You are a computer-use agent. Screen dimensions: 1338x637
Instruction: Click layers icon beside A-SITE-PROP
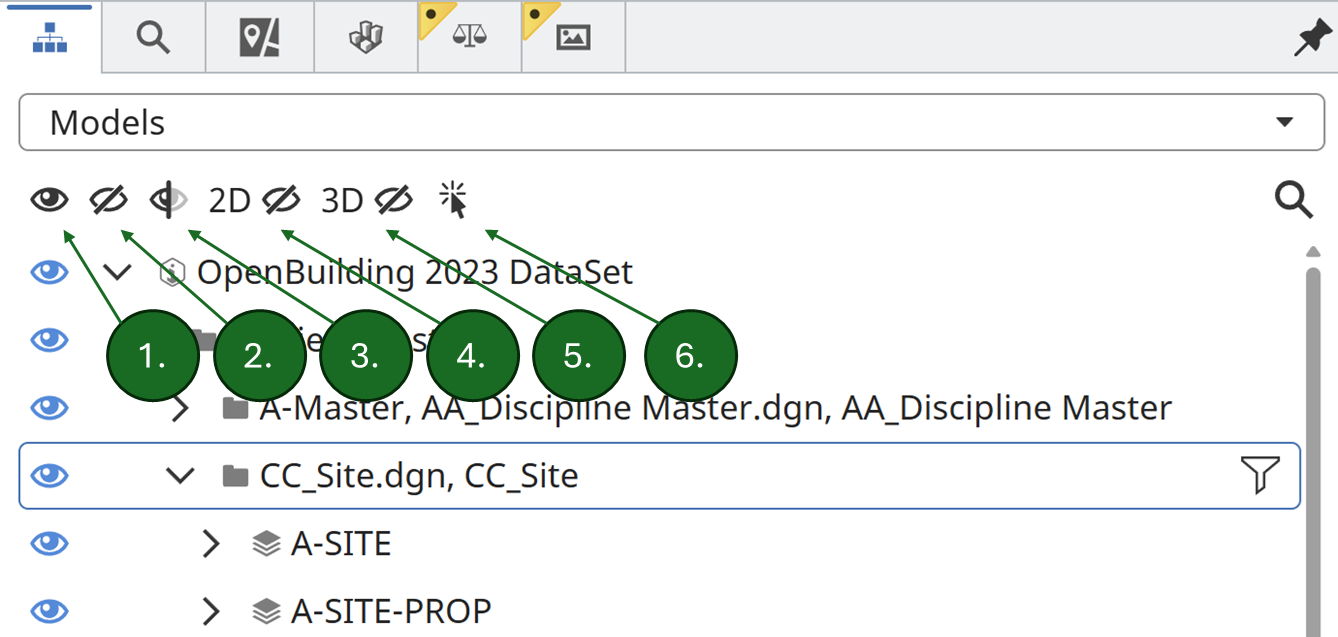(266, 611)
